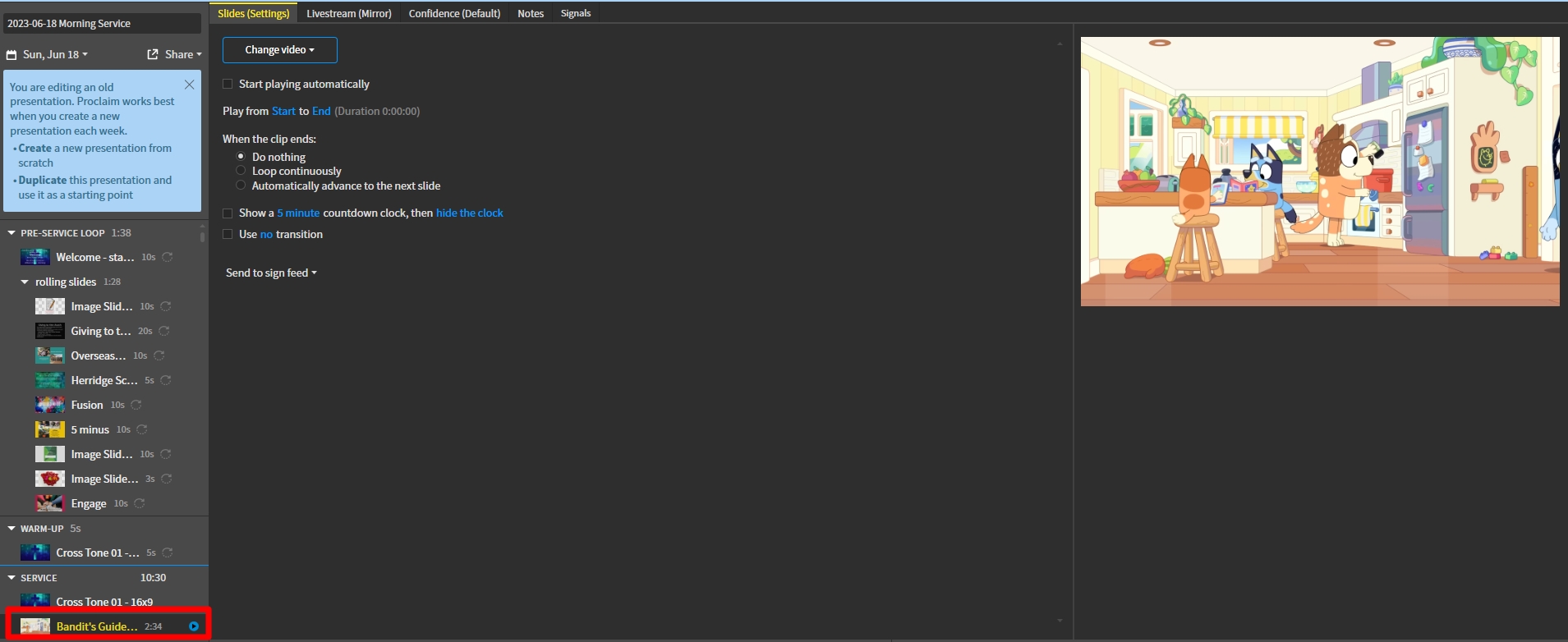
Task: Click the End time link
Action: pos(321,111)
